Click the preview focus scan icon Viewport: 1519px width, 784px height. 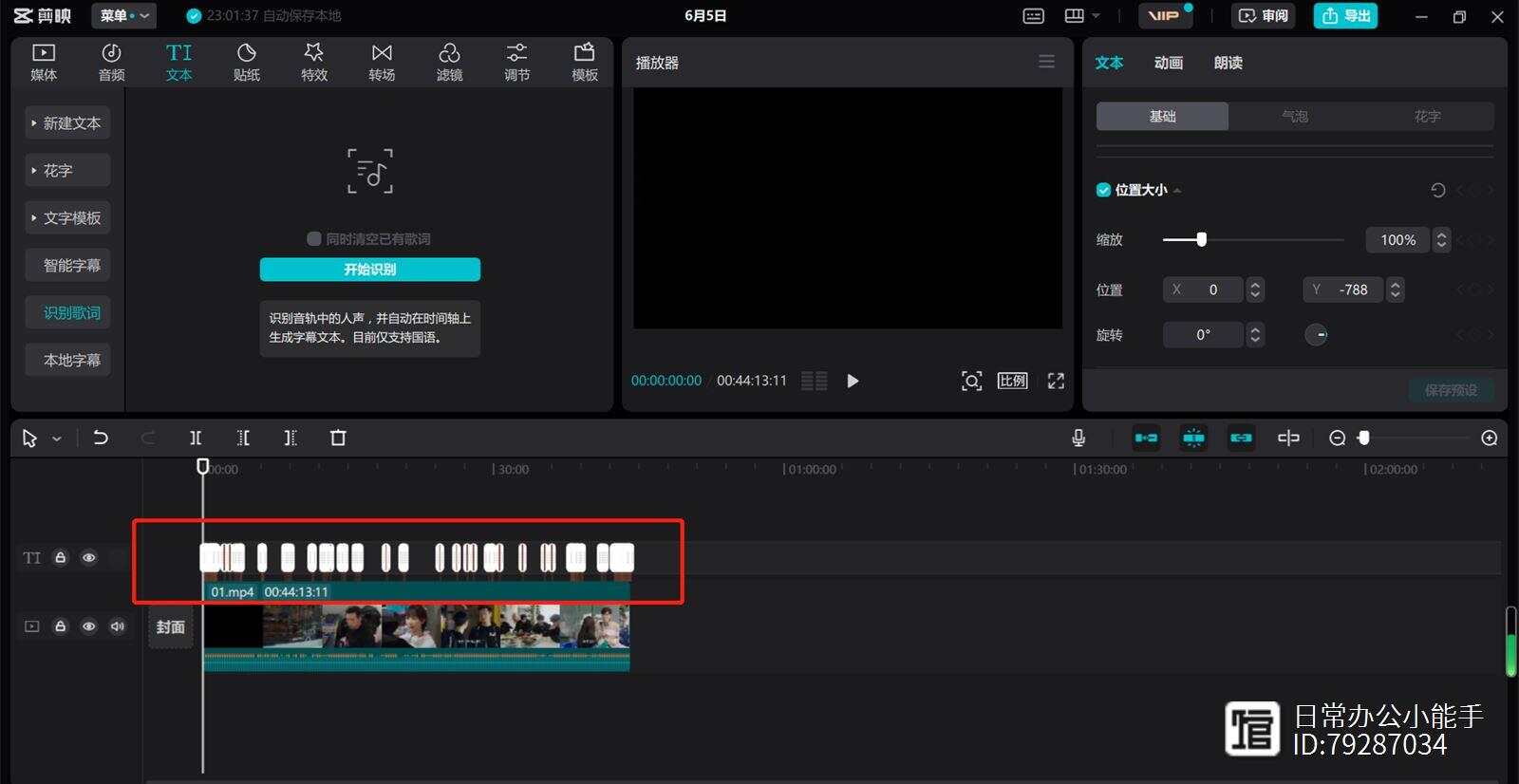click(x=971, y=381)
